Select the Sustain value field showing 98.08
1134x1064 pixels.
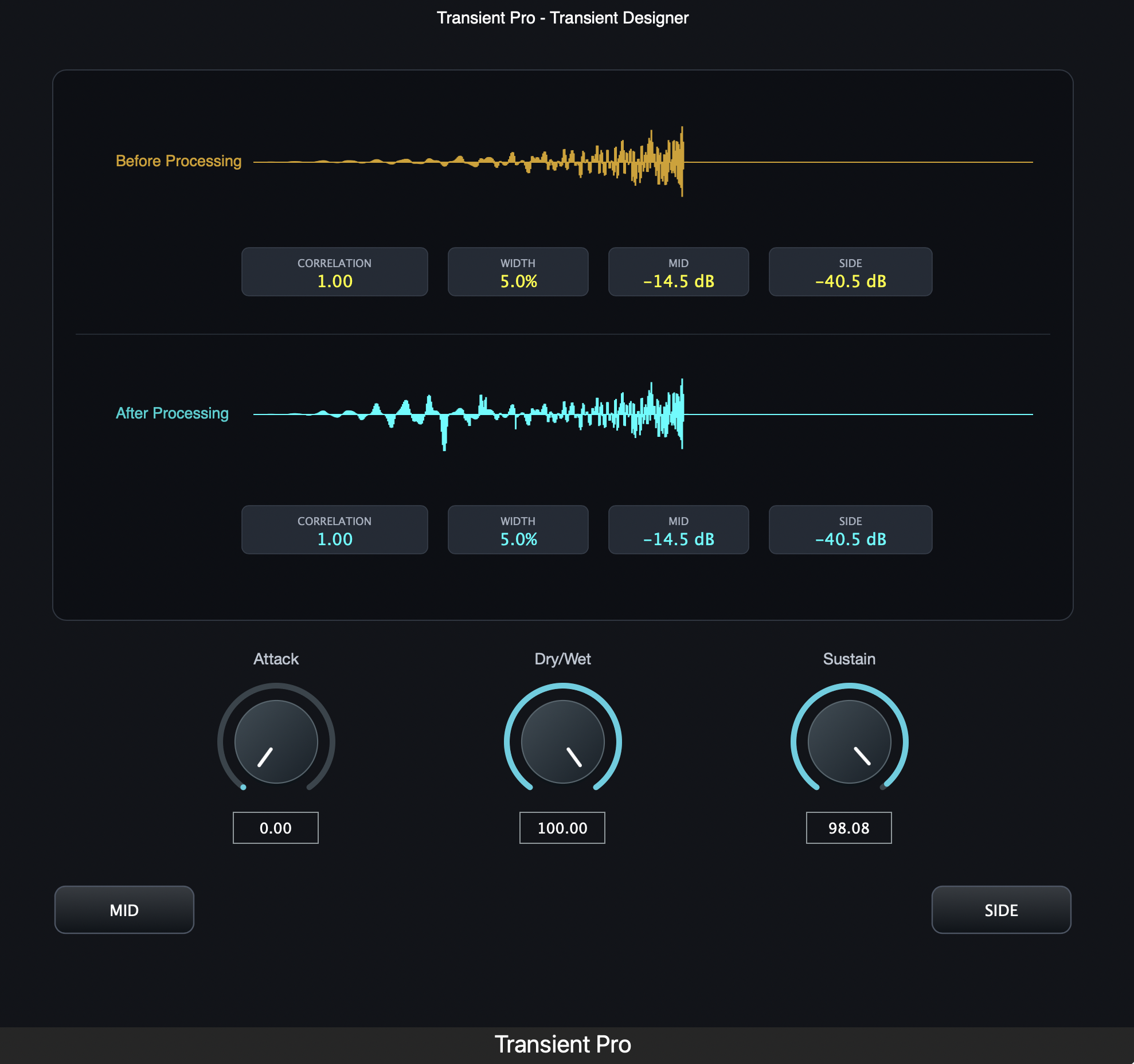[x=849, y=828]
